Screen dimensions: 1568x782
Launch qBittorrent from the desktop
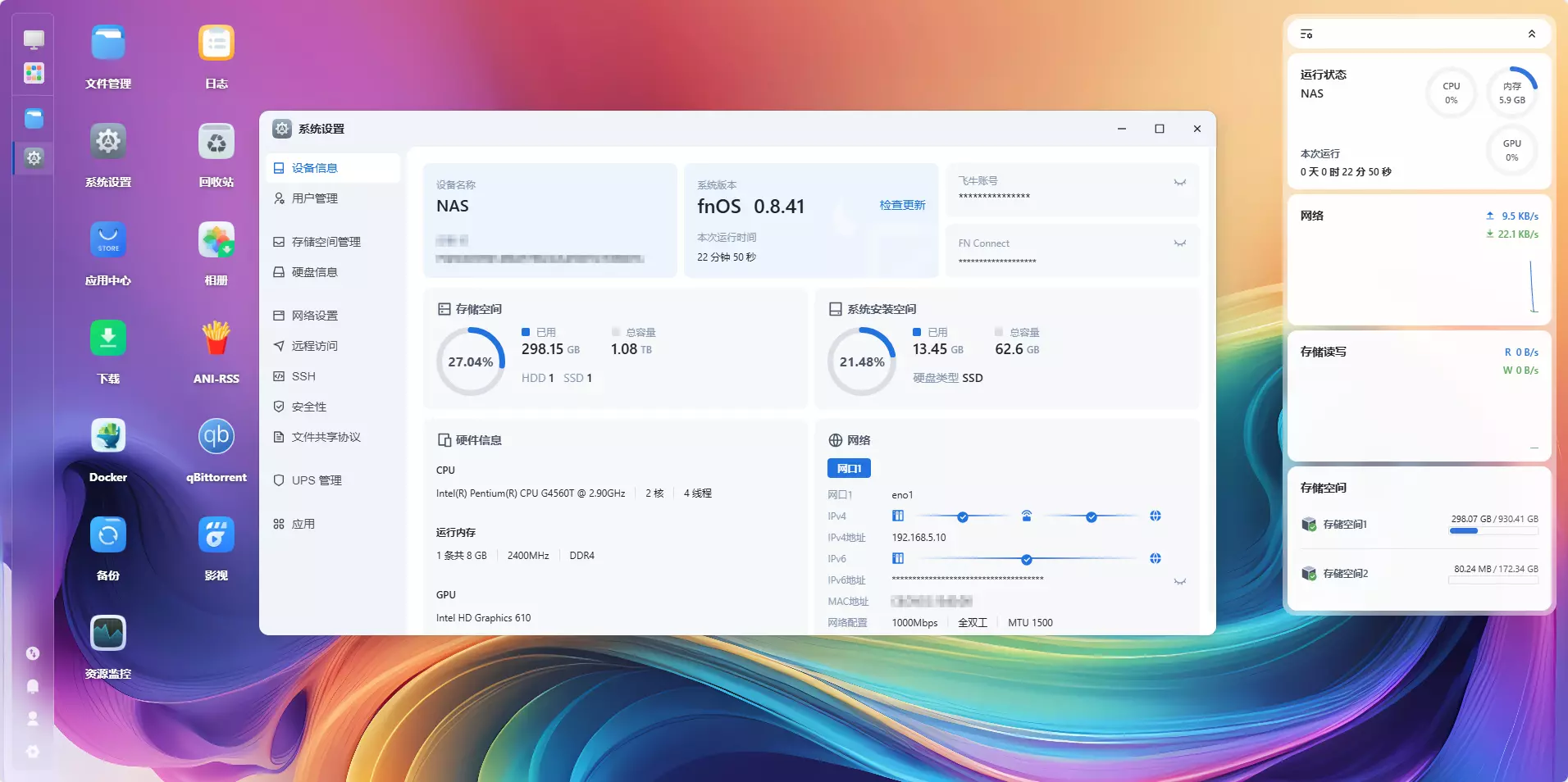pos(216,437)
